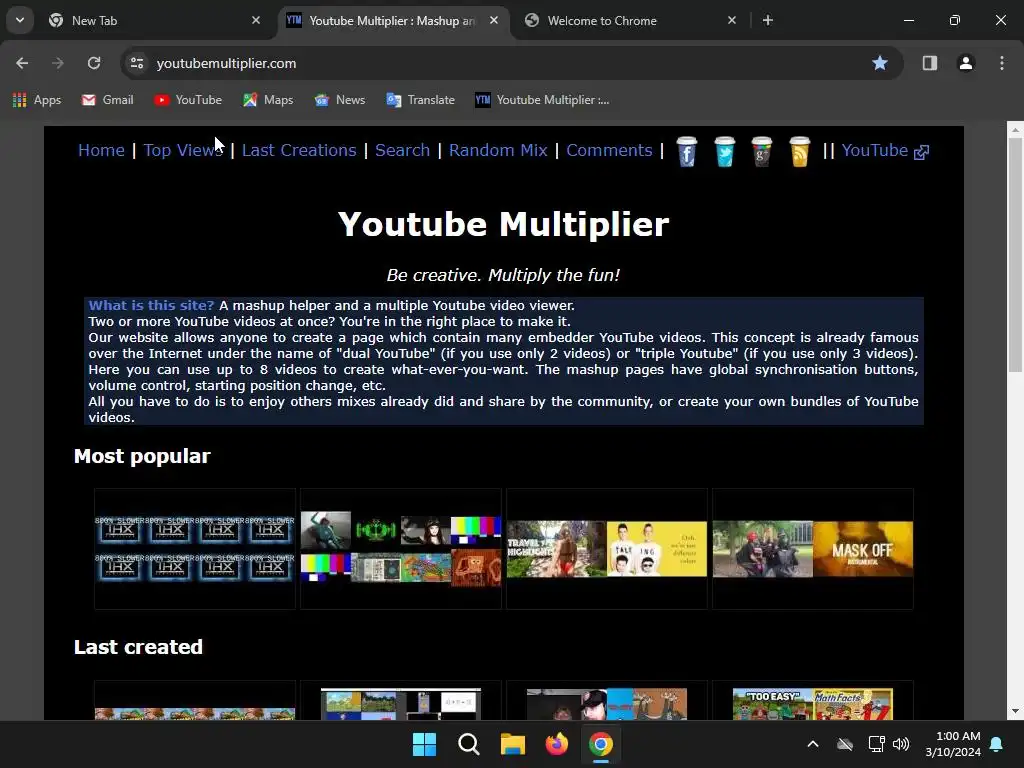1024x768 pixels.
Task: Open a new browser tab
Action: click(768, 20)
